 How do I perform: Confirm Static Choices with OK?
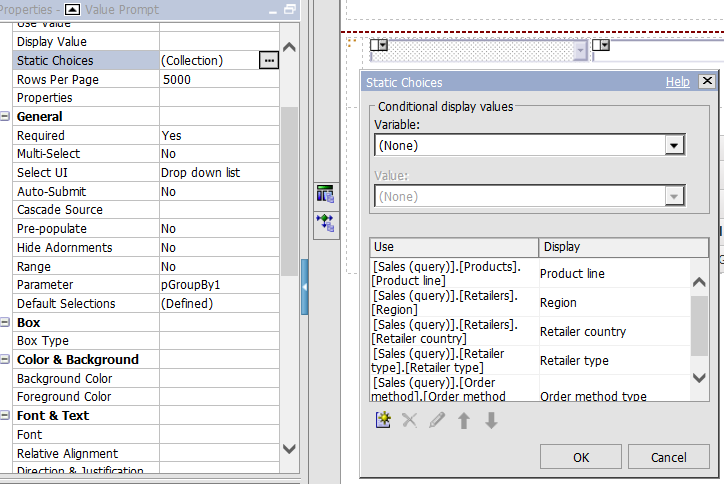pyautogui.click(x=581, y=457)
